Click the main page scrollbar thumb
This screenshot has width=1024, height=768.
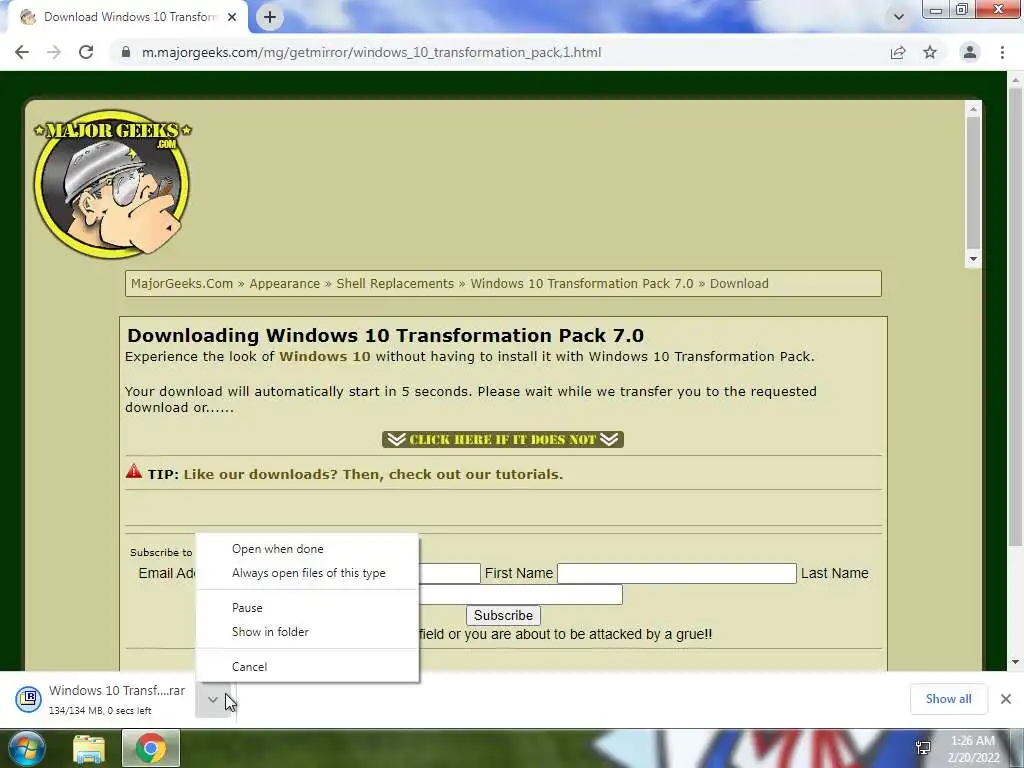[x=1016, y=317]
